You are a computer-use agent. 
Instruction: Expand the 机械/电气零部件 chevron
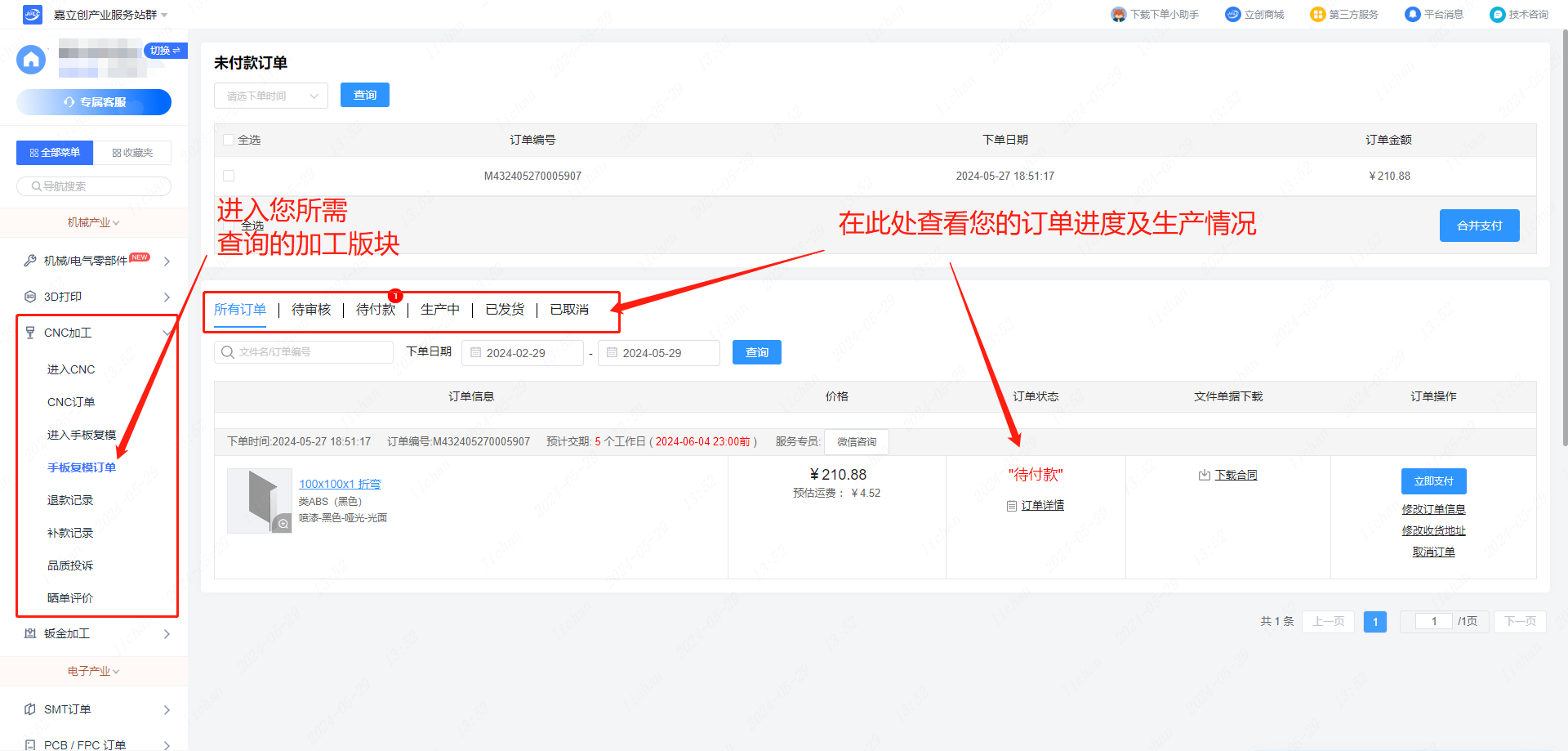tap(167, 262)
